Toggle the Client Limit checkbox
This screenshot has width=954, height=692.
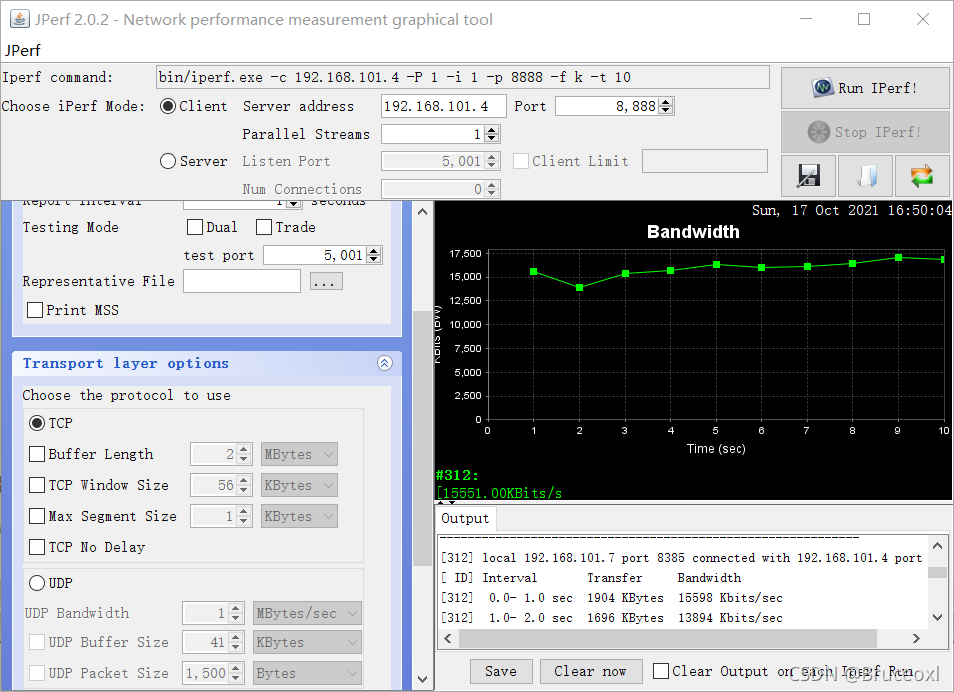[x=521, y=161]
